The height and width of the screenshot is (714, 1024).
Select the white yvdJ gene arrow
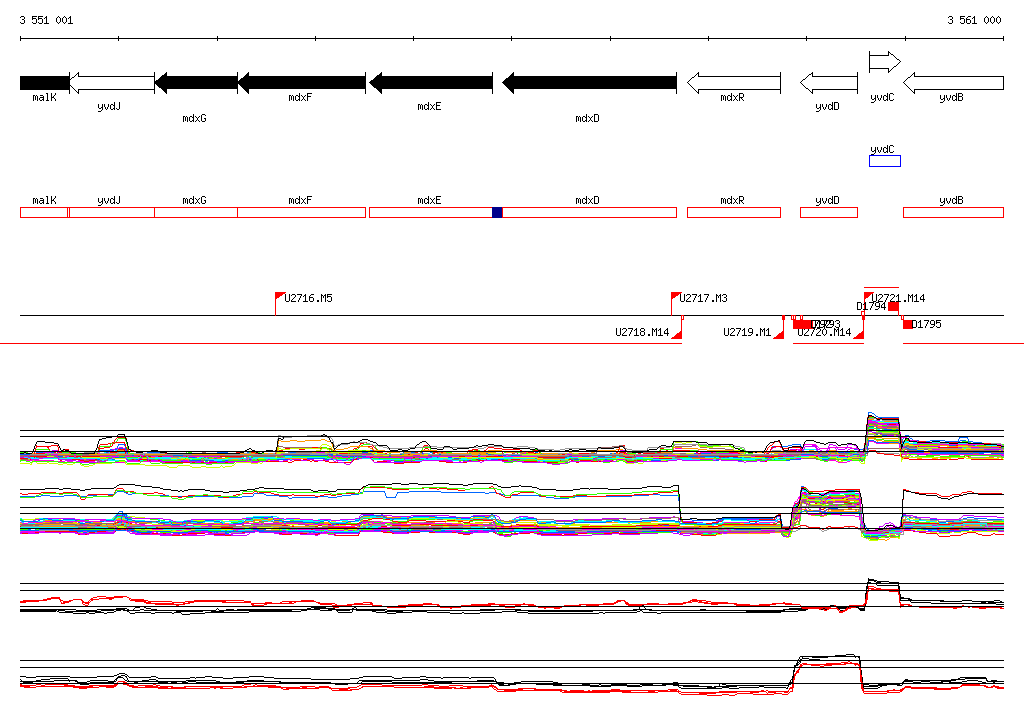tap(112, 83)
